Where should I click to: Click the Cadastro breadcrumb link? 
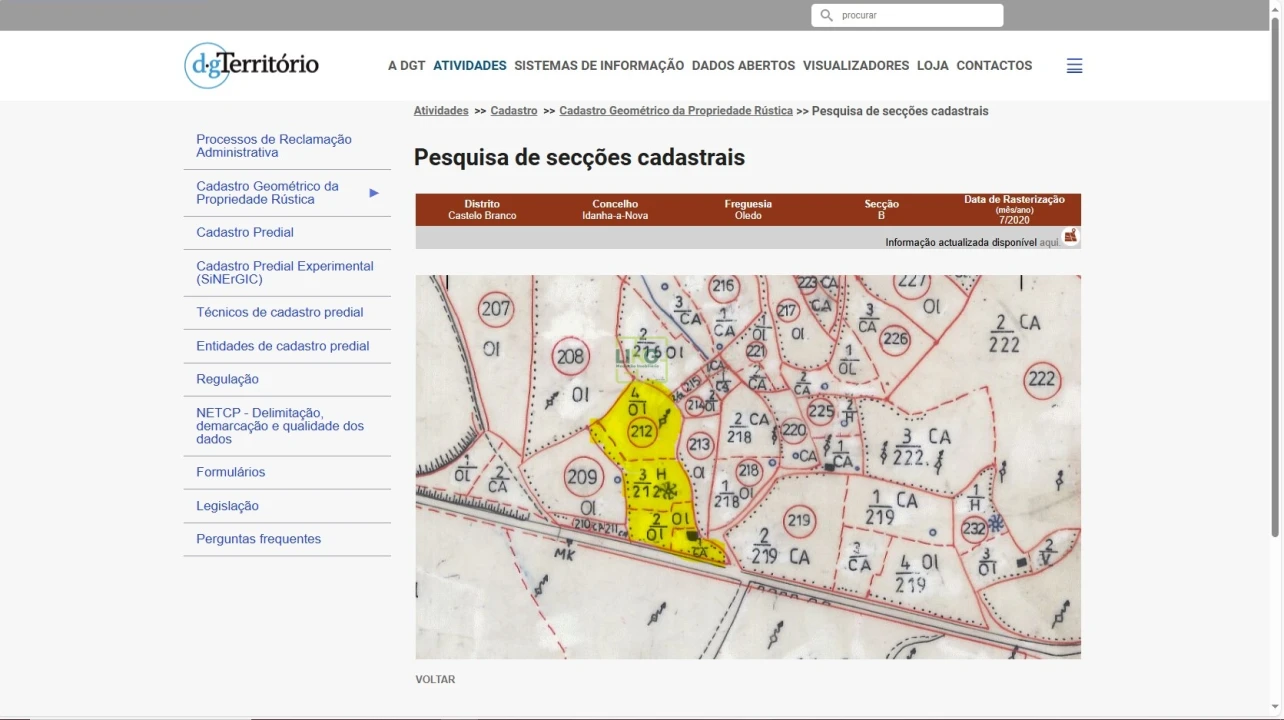point(513,111)
